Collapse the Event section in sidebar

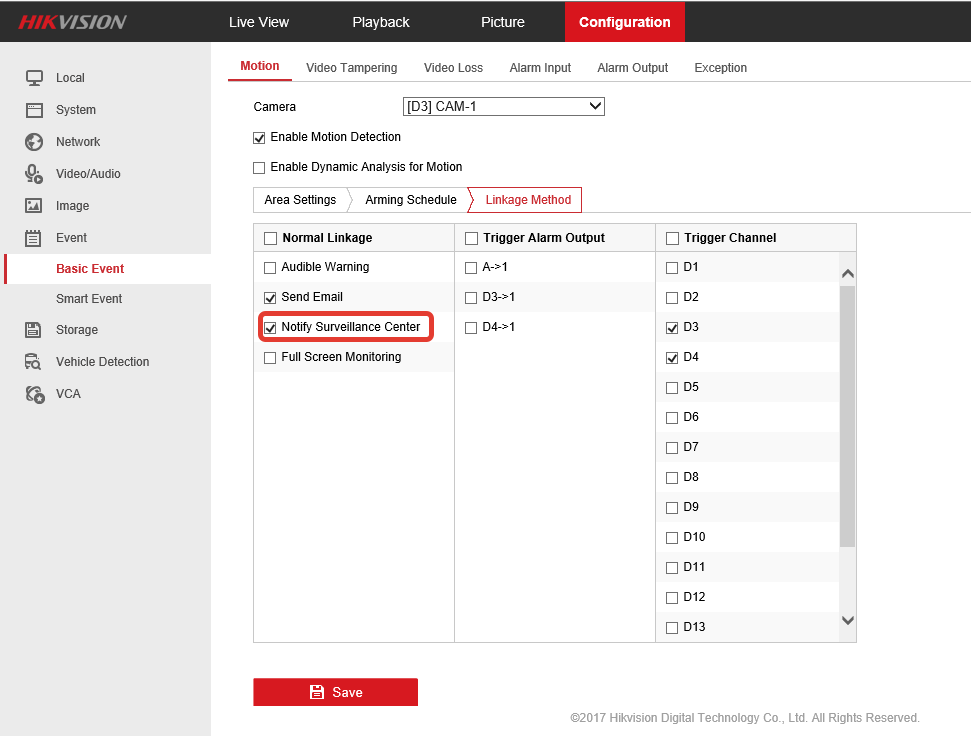click(x=70, y=238)
